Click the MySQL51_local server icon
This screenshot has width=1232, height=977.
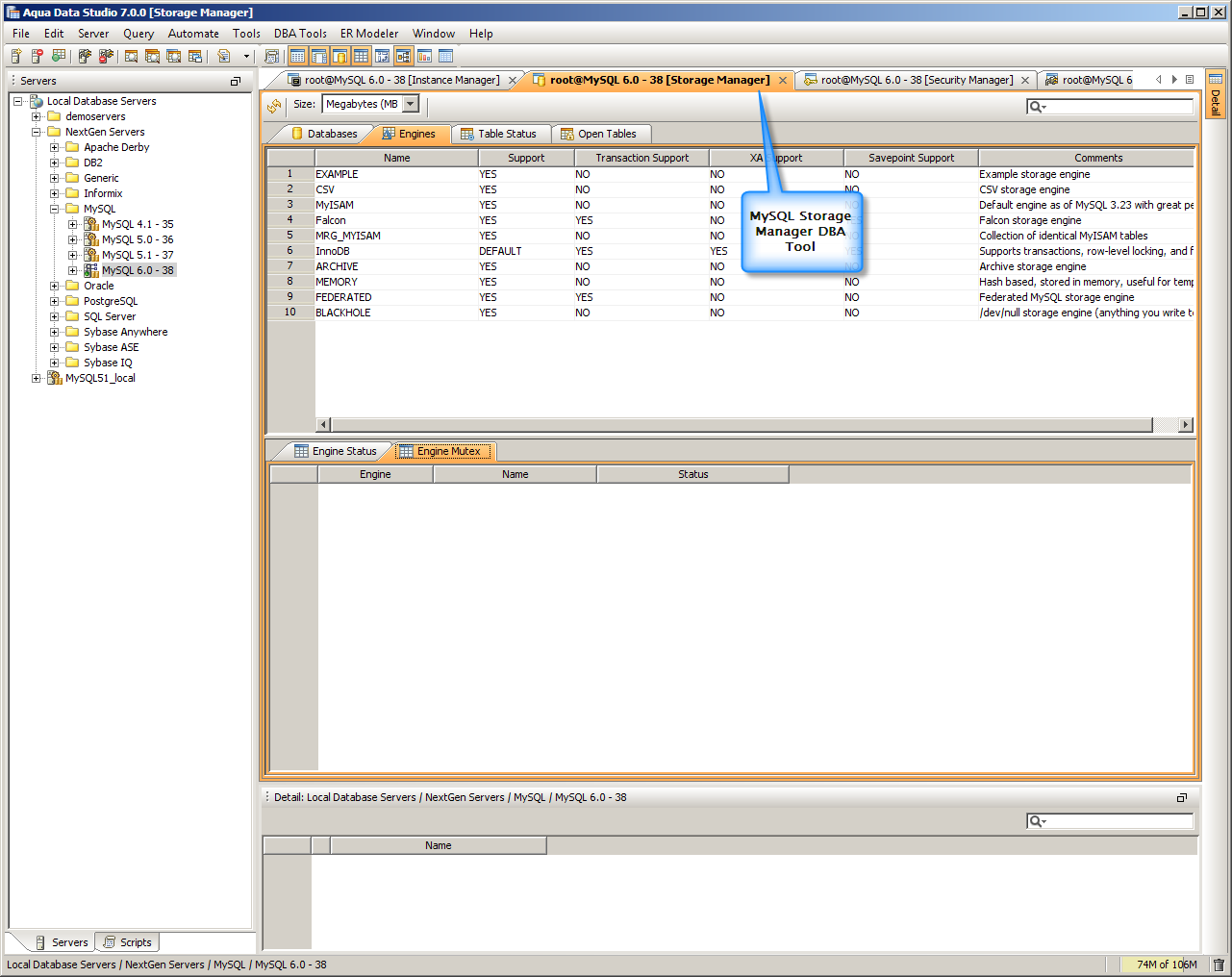[x=55, y=378]
